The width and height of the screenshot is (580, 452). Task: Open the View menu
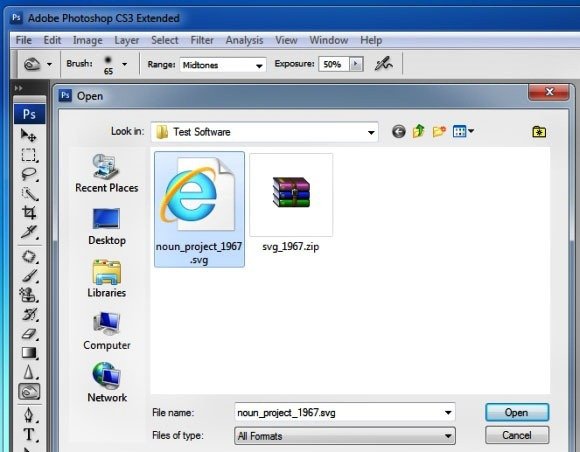[x=286, y=40]
